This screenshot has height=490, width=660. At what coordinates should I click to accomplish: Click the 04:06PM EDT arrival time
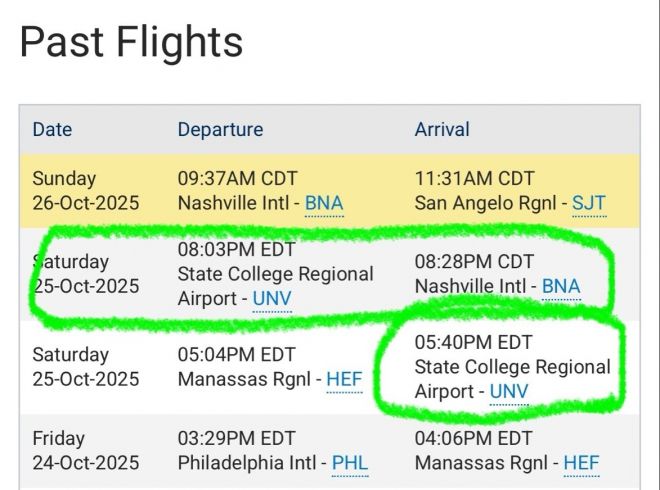click(x=473, y=438)
